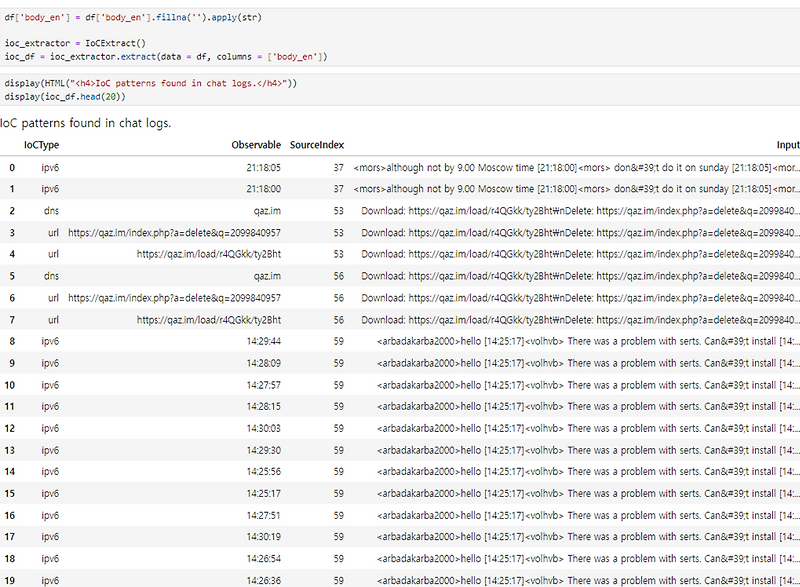The width and height of the screenshot is (800, 587).
Task: Click the qaz.im/load URL observable in row 4
Action: (x=209, y=254)
